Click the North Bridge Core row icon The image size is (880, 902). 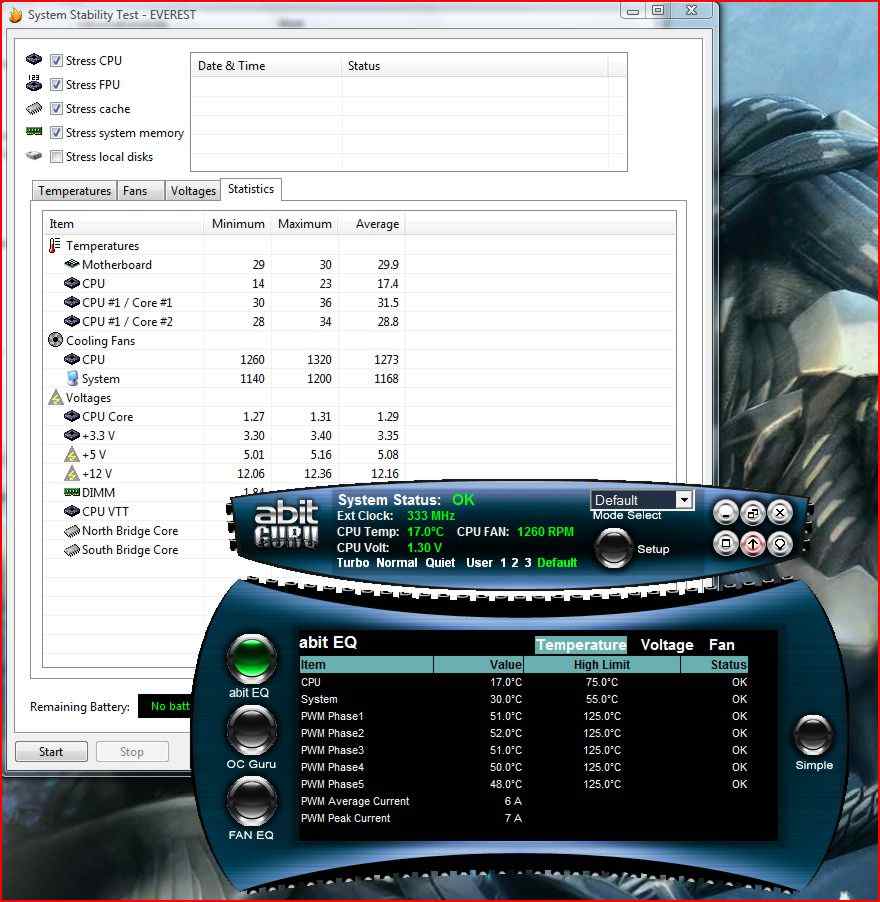coord(72,530)
